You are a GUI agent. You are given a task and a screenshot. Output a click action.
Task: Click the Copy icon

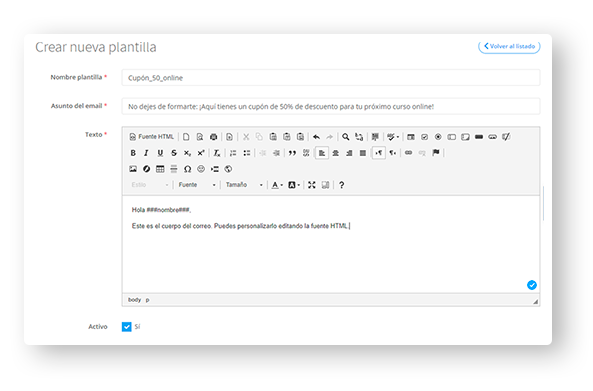tap(259, 137)
